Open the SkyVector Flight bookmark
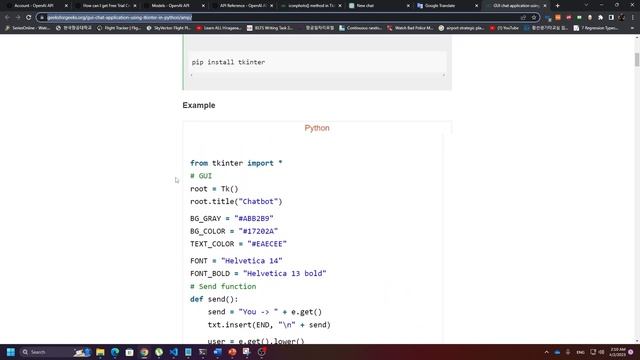The image size is (640, 360). [169, 28]
